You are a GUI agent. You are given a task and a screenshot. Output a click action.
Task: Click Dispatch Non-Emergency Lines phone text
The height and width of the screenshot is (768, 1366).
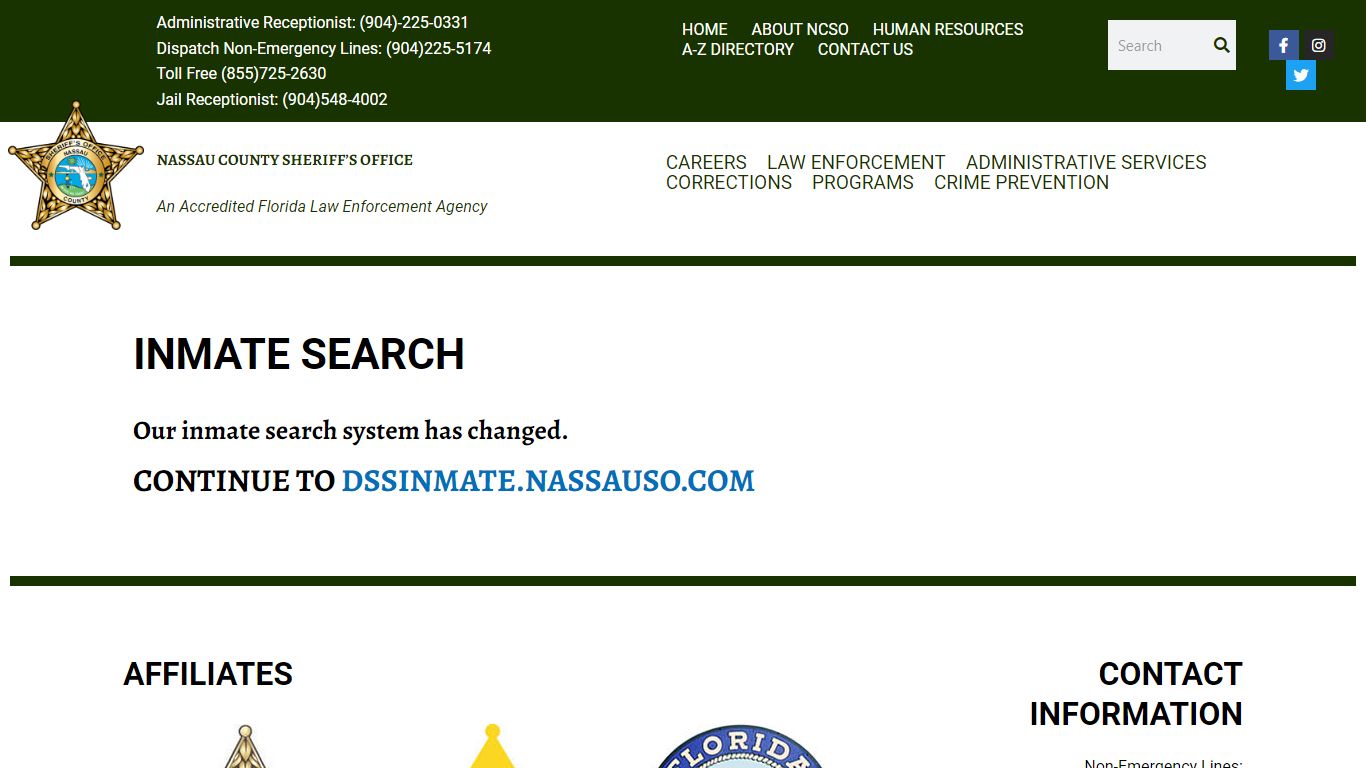click(324, 48)
